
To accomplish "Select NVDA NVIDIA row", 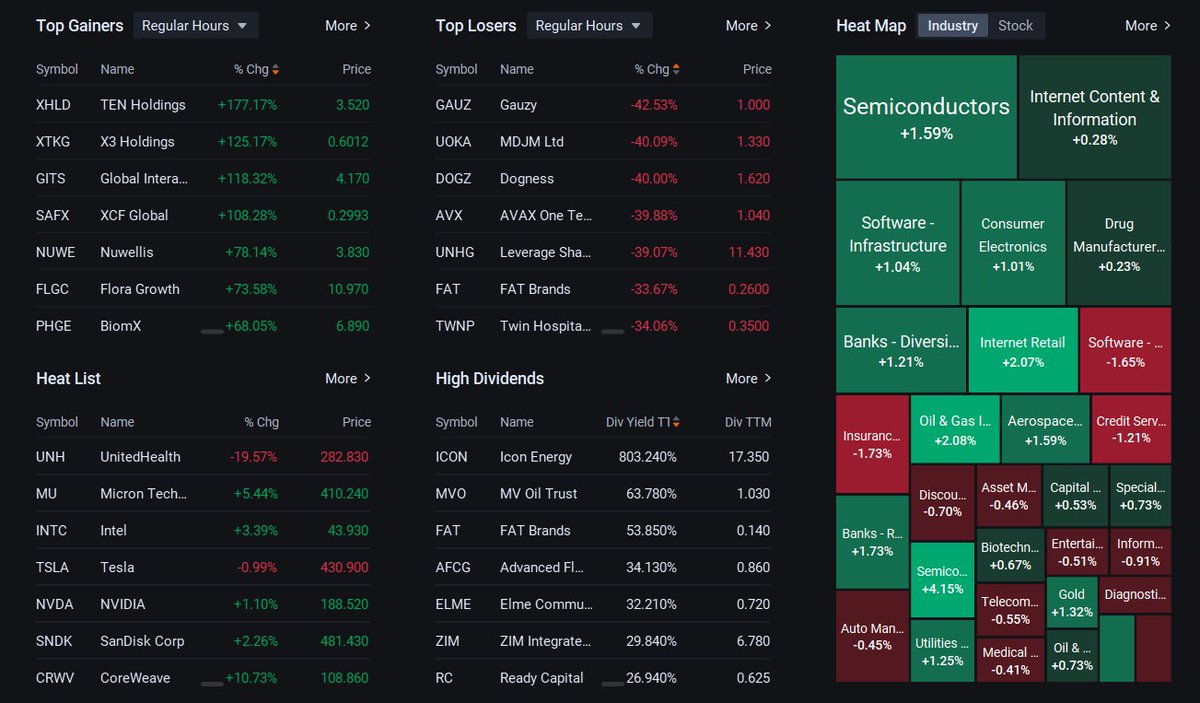I will pos(203,605).
